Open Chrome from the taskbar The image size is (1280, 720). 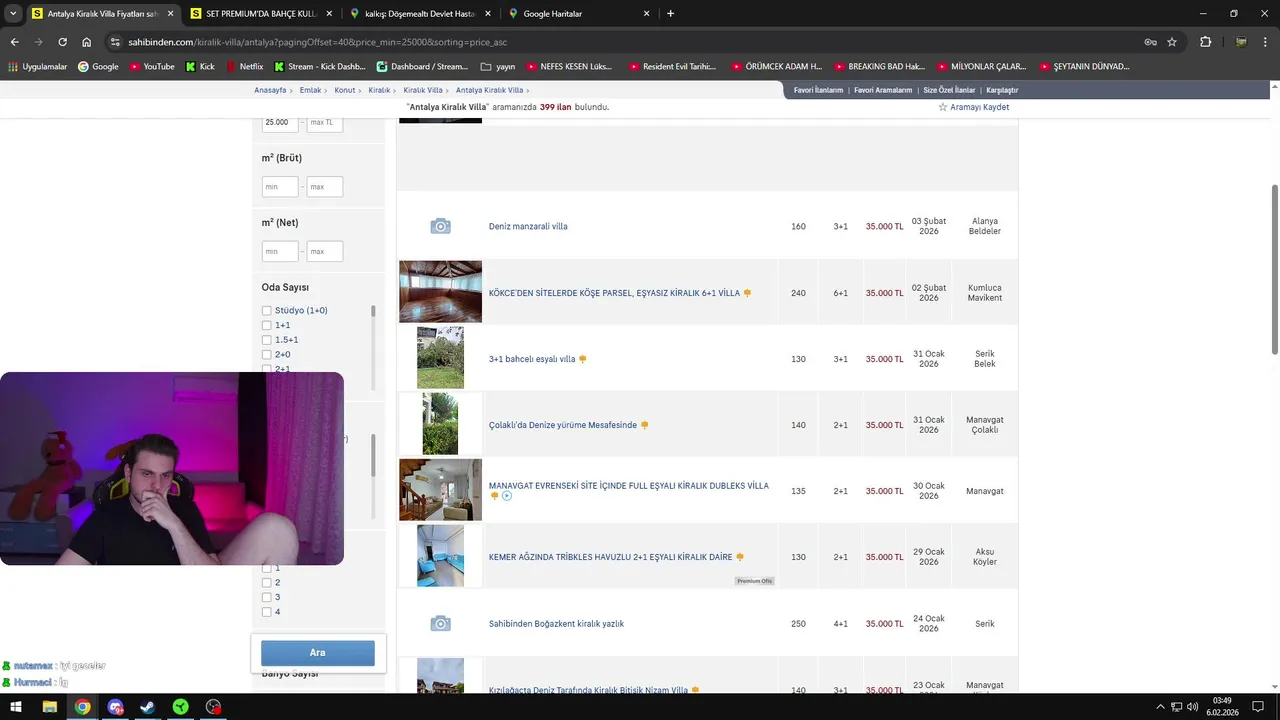click(x=82, y=707)
